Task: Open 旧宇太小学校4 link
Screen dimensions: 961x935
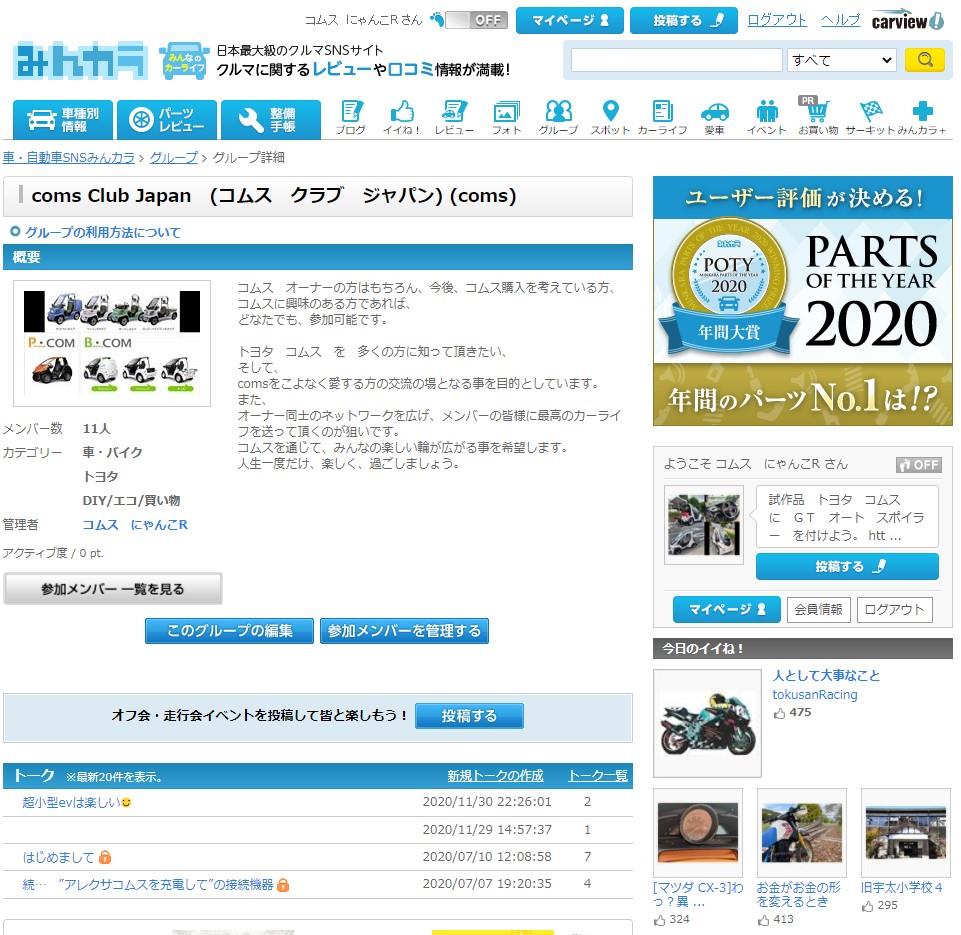Action: pyautogui.click(x=902, y=887)
